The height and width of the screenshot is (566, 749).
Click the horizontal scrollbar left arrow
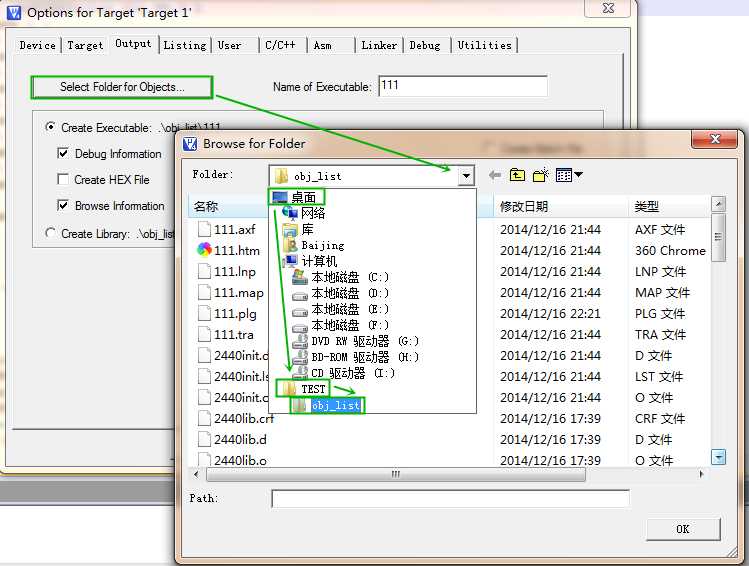click(x=196, y=474)
